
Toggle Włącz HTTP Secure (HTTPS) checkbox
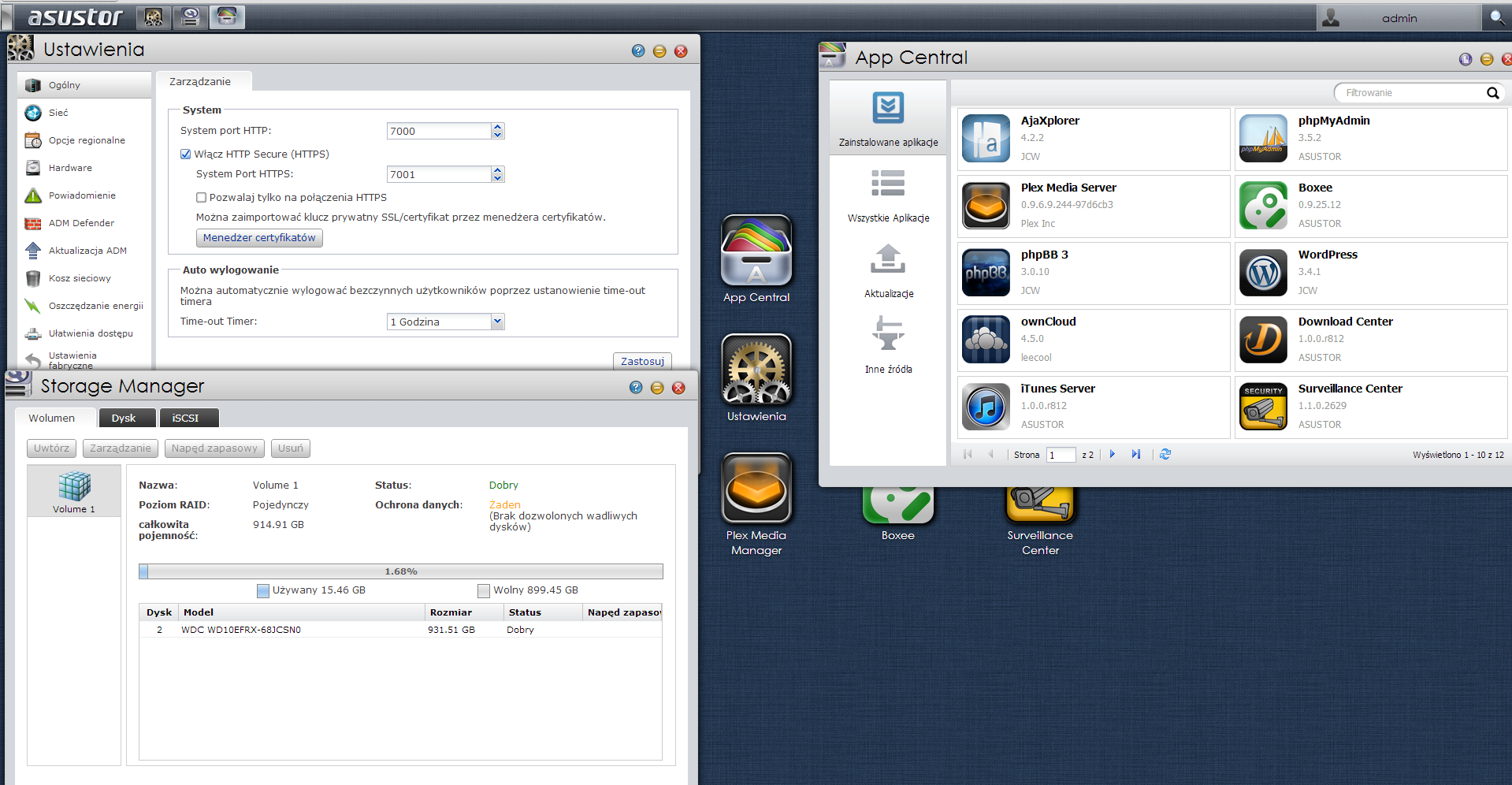[186, 154]
